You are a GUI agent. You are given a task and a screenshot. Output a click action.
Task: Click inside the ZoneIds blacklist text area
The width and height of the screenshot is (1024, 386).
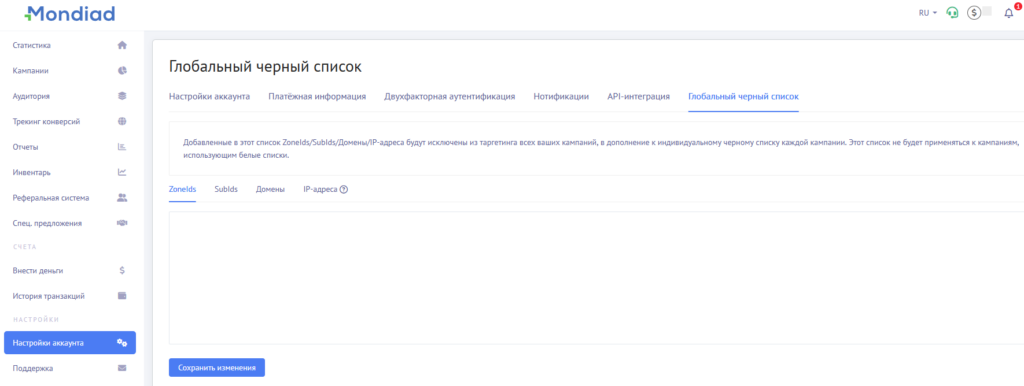(x=596, y=278)
